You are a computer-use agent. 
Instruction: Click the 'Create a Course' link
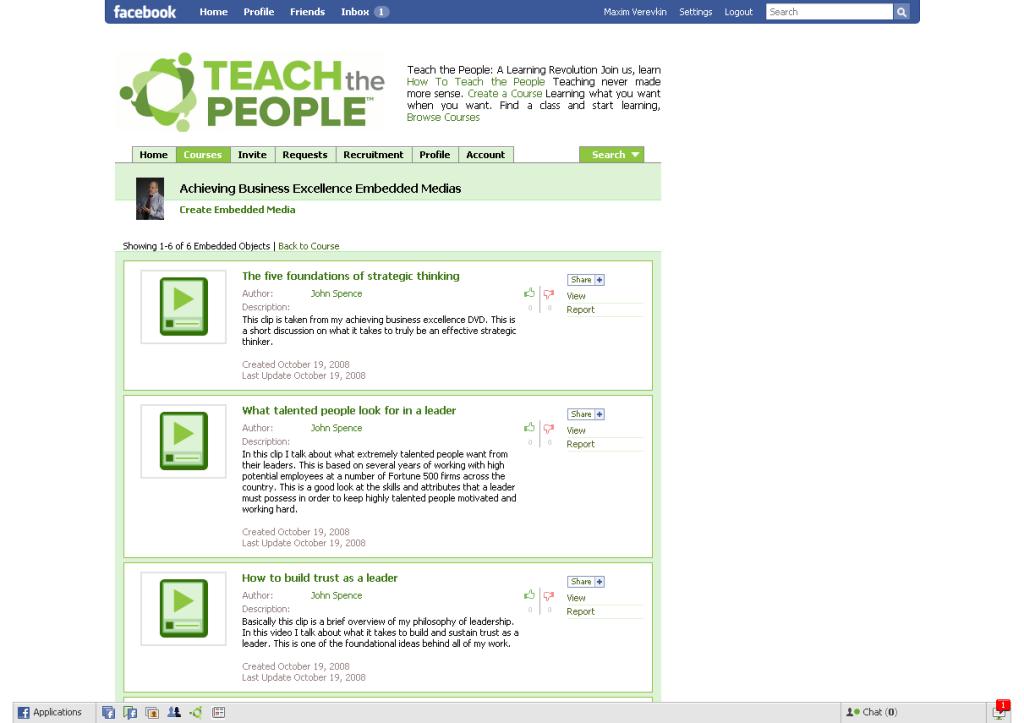(505, 93)
